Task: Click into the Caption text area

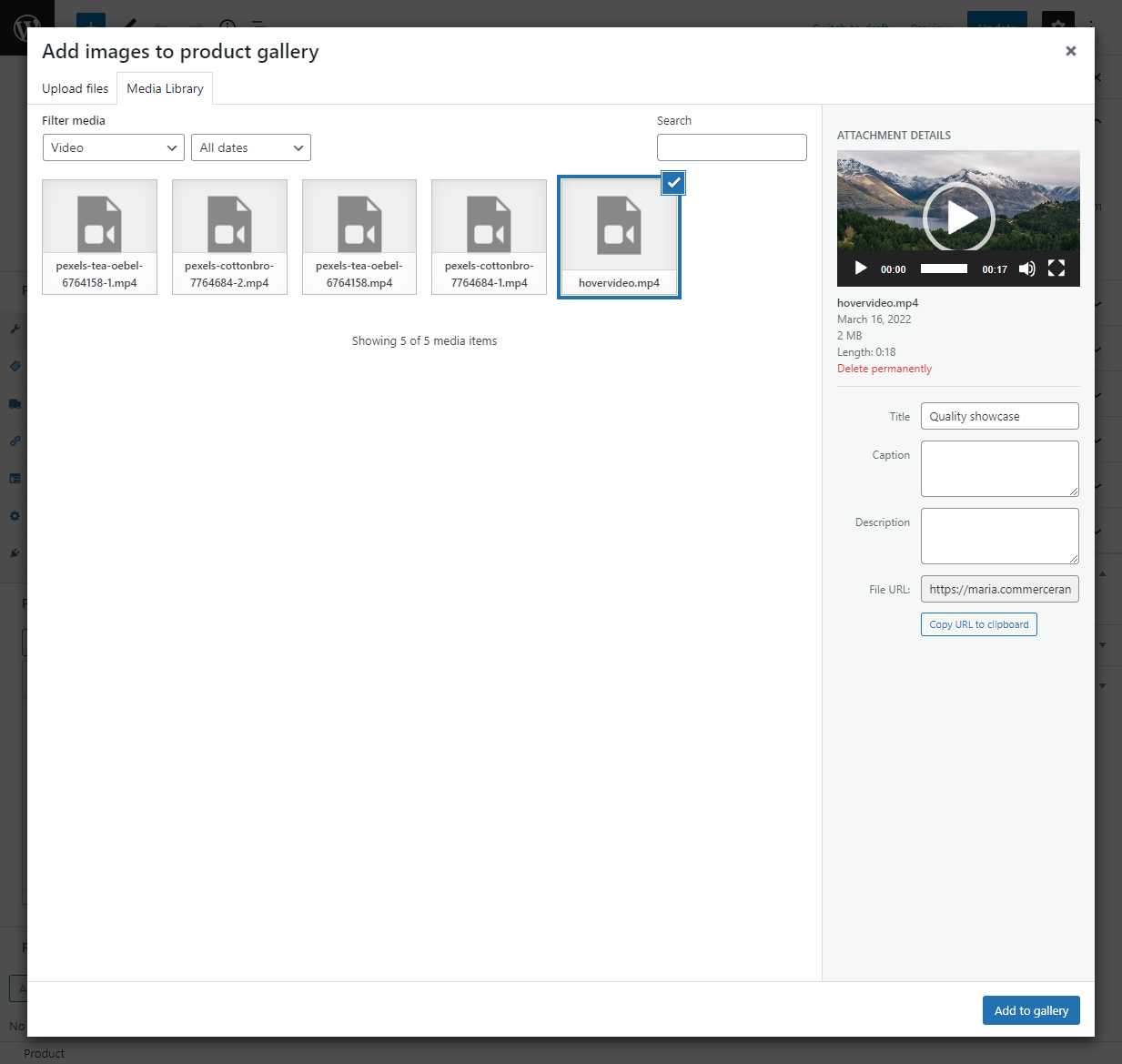Action: pyautogui.click(x=1000, y=469)
